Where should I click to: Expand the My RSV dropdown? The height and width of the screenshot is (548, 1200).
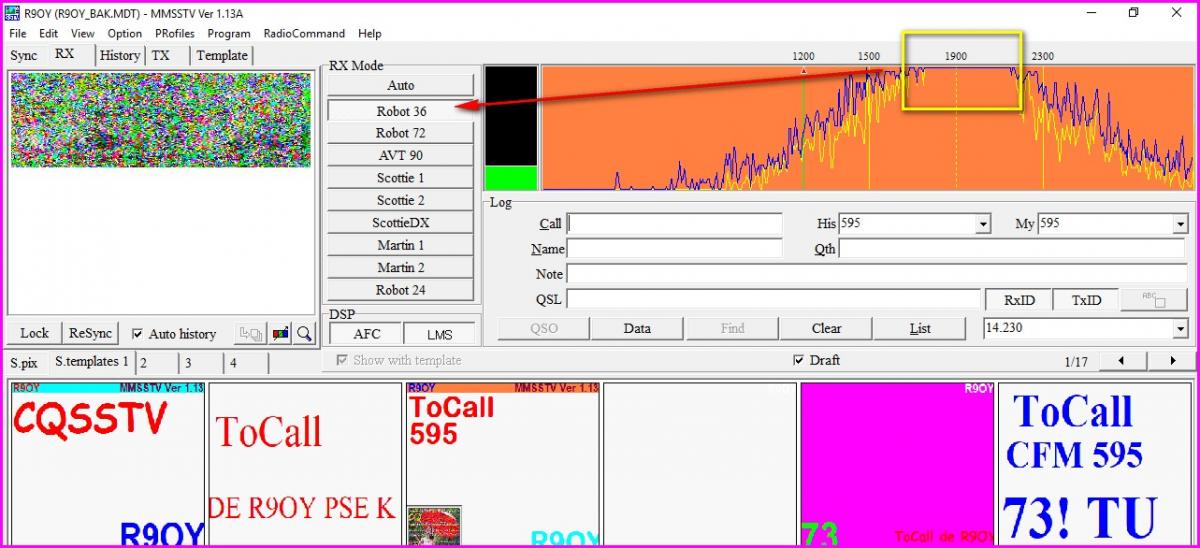[x=1180, y=224]
